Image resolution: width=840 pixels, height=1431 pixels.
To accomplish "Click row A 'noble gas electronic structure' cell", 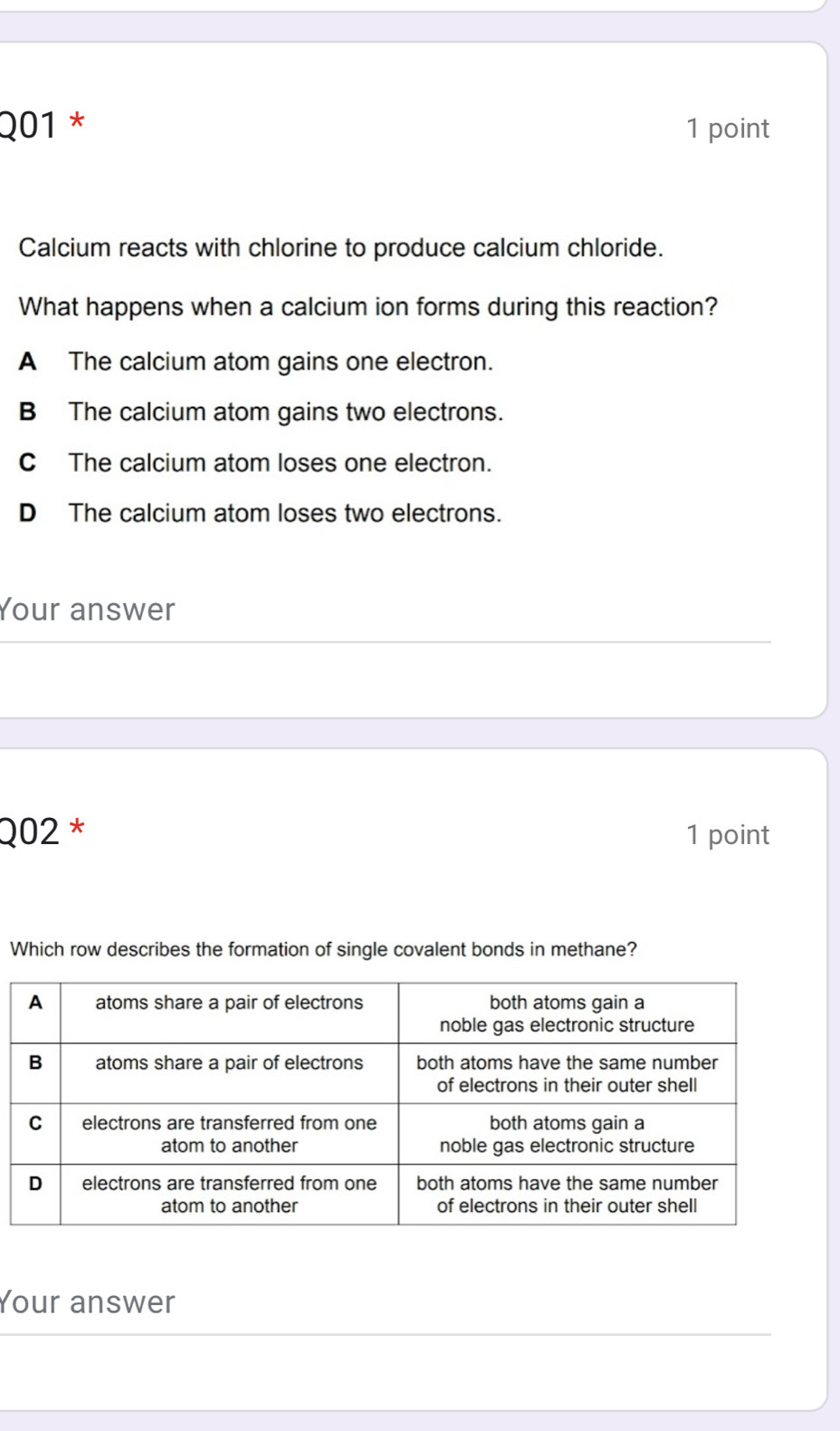I will [567, 1013].
